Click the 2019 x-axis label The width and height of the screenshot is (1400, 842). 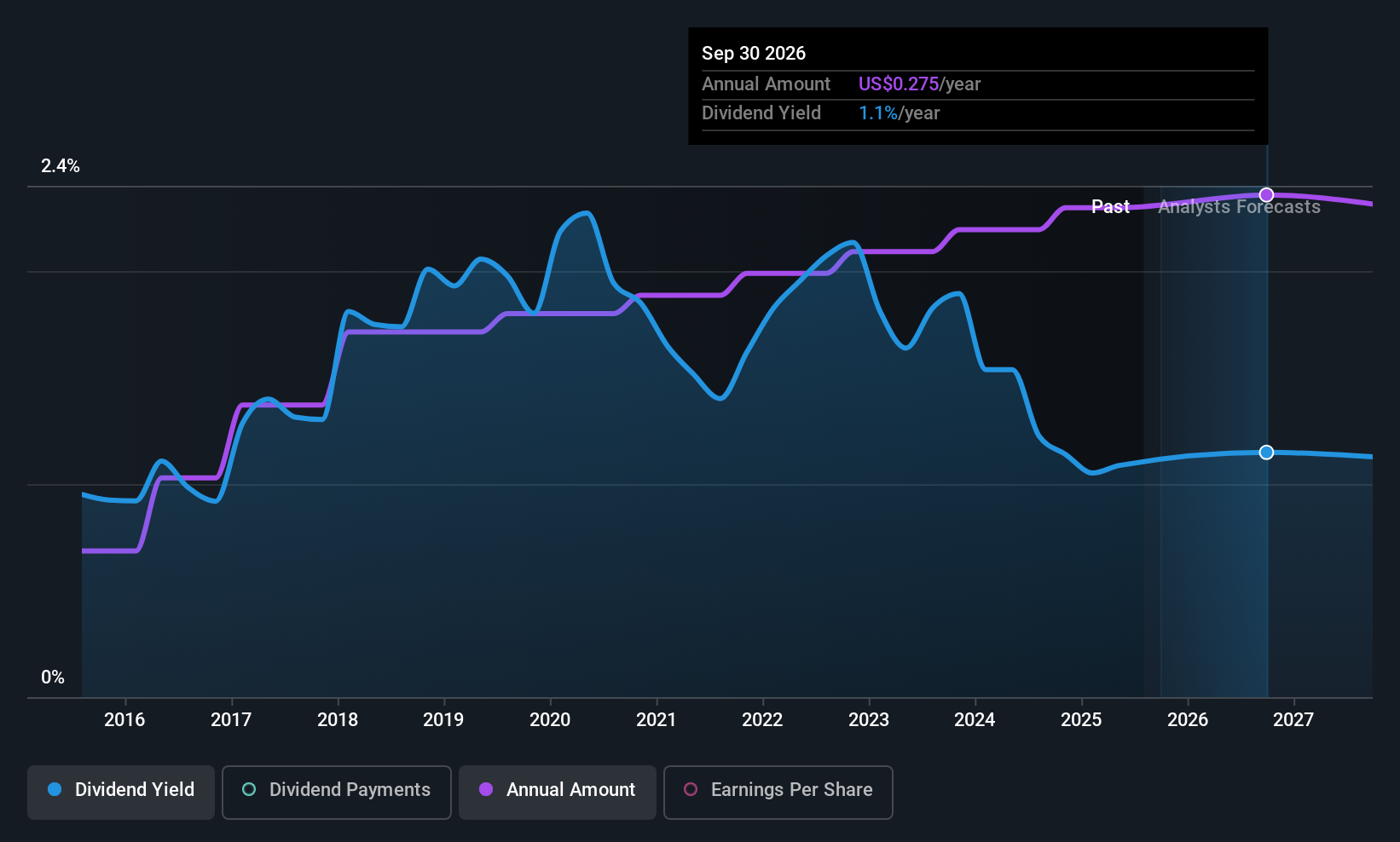coord(443,720)
